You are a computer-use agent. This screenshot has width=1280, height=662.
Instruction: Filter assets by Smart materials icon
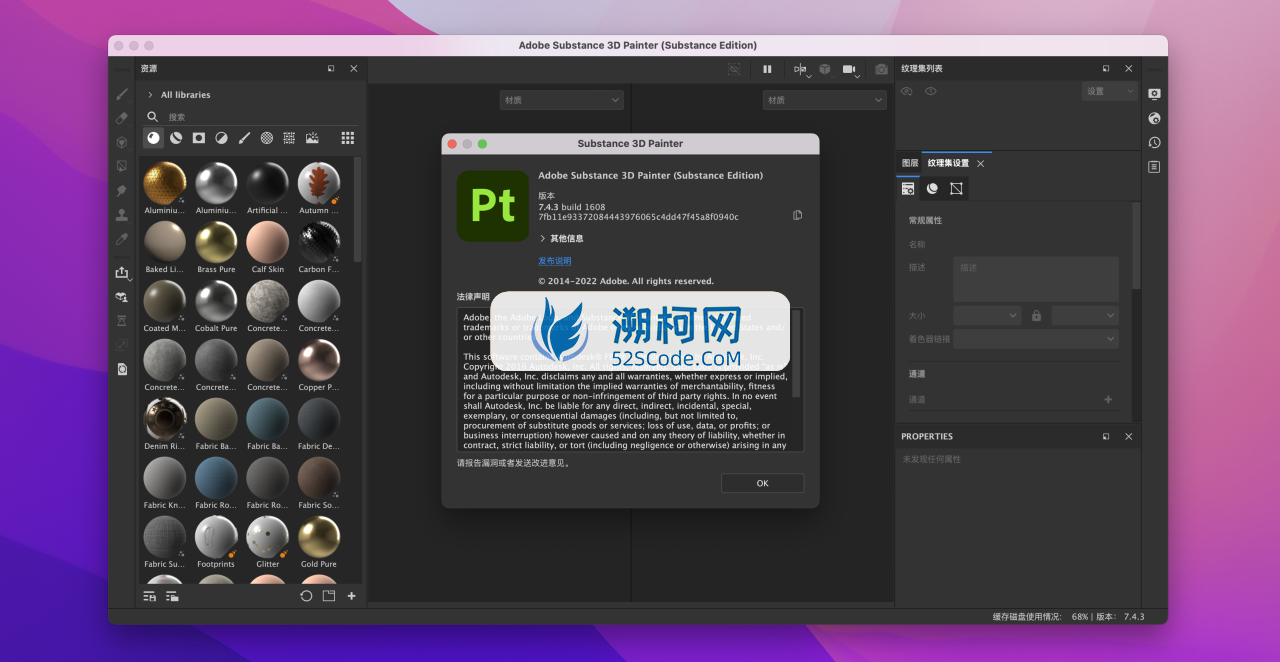pos(176,138)
